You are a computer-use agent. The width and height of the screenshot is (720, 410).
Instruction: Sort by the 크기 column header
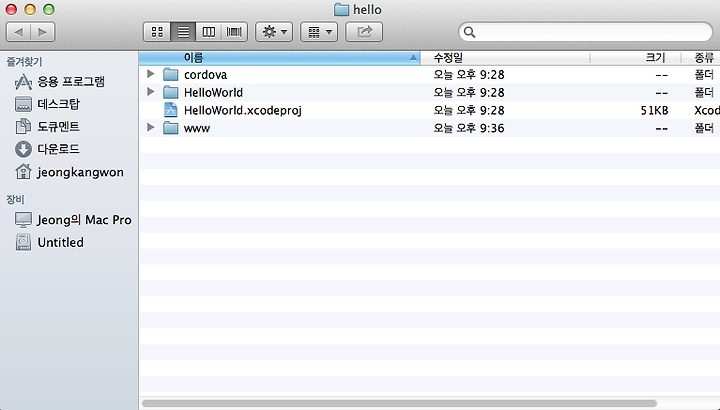(636, 58)
